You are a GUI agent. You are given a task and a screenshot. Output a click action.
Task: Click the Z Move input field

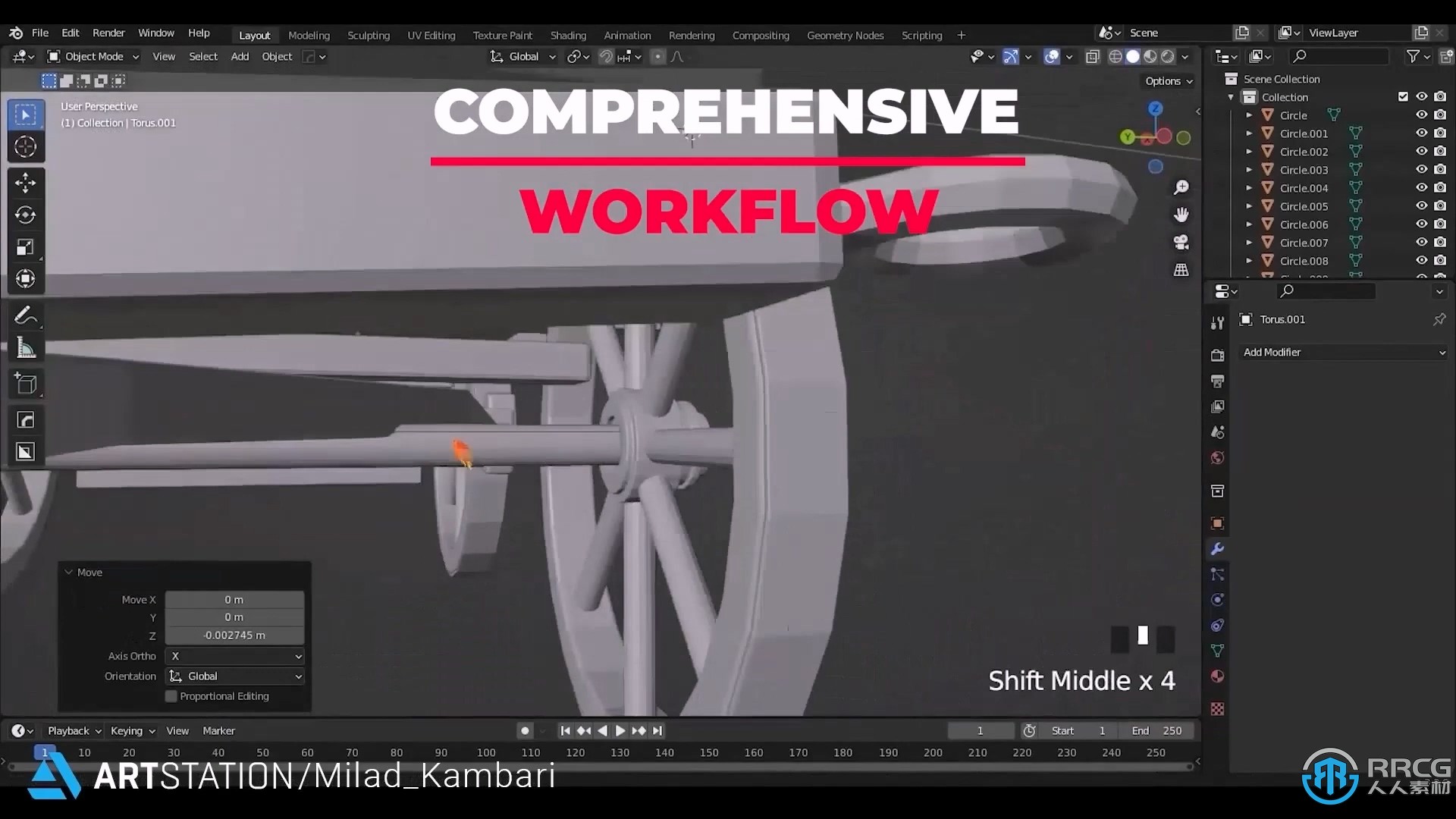click(234, 635)
